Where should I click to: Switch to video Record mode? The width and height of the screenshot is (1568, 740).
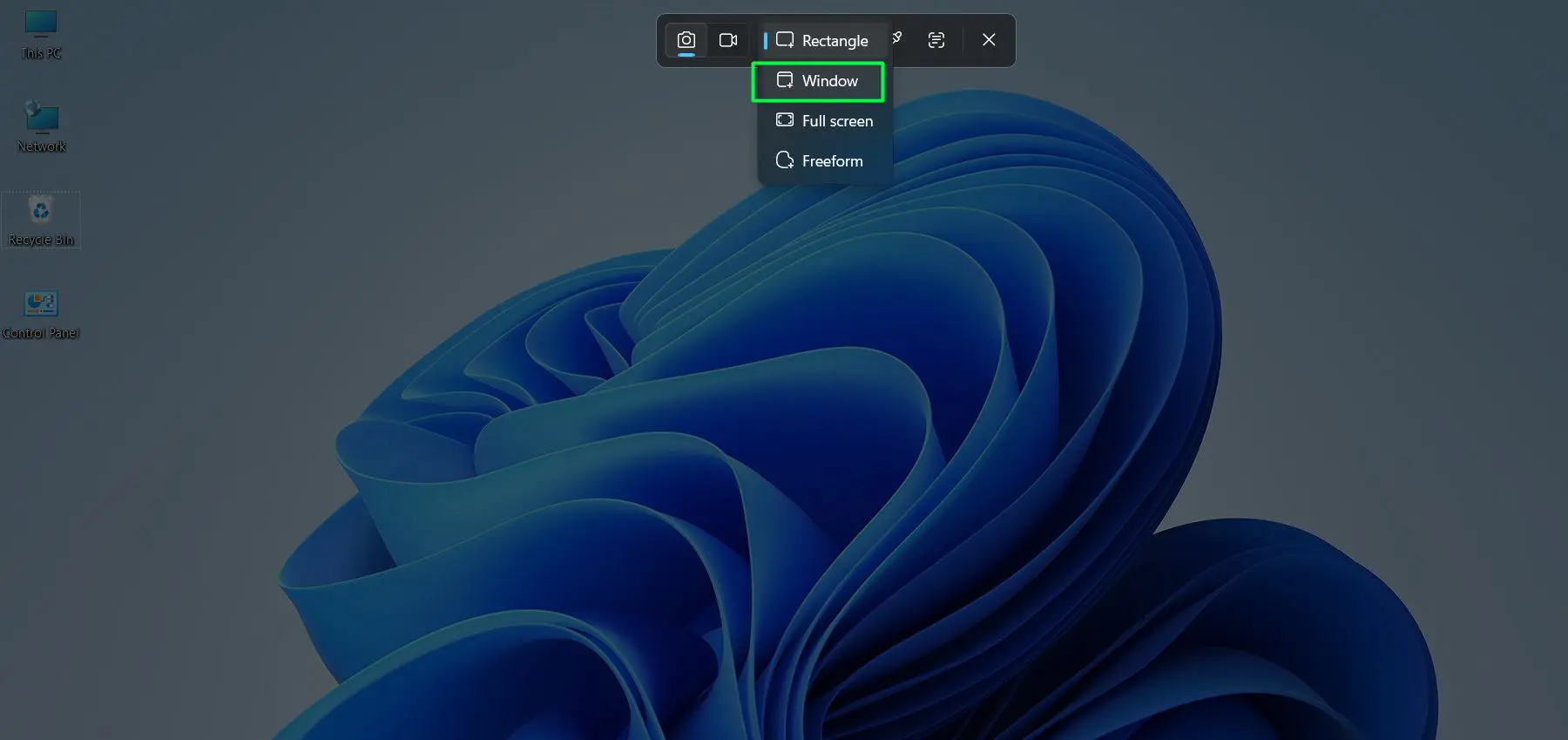pos(728,40)
